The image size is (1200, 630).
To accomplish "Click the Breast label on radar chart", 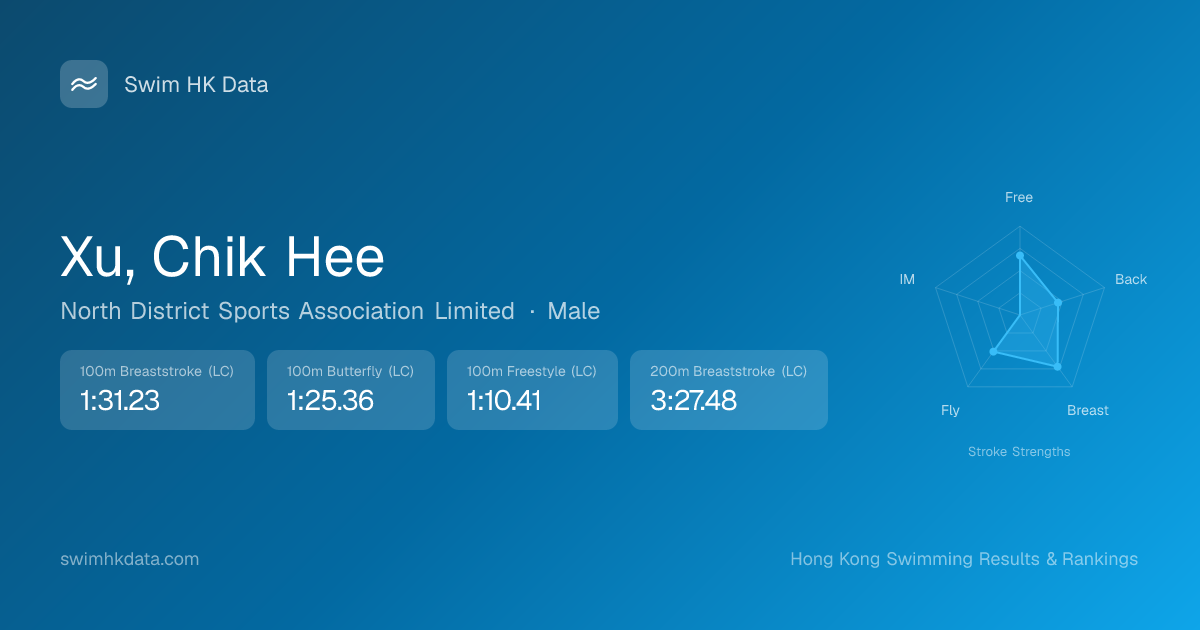I will click(1087, 411).
